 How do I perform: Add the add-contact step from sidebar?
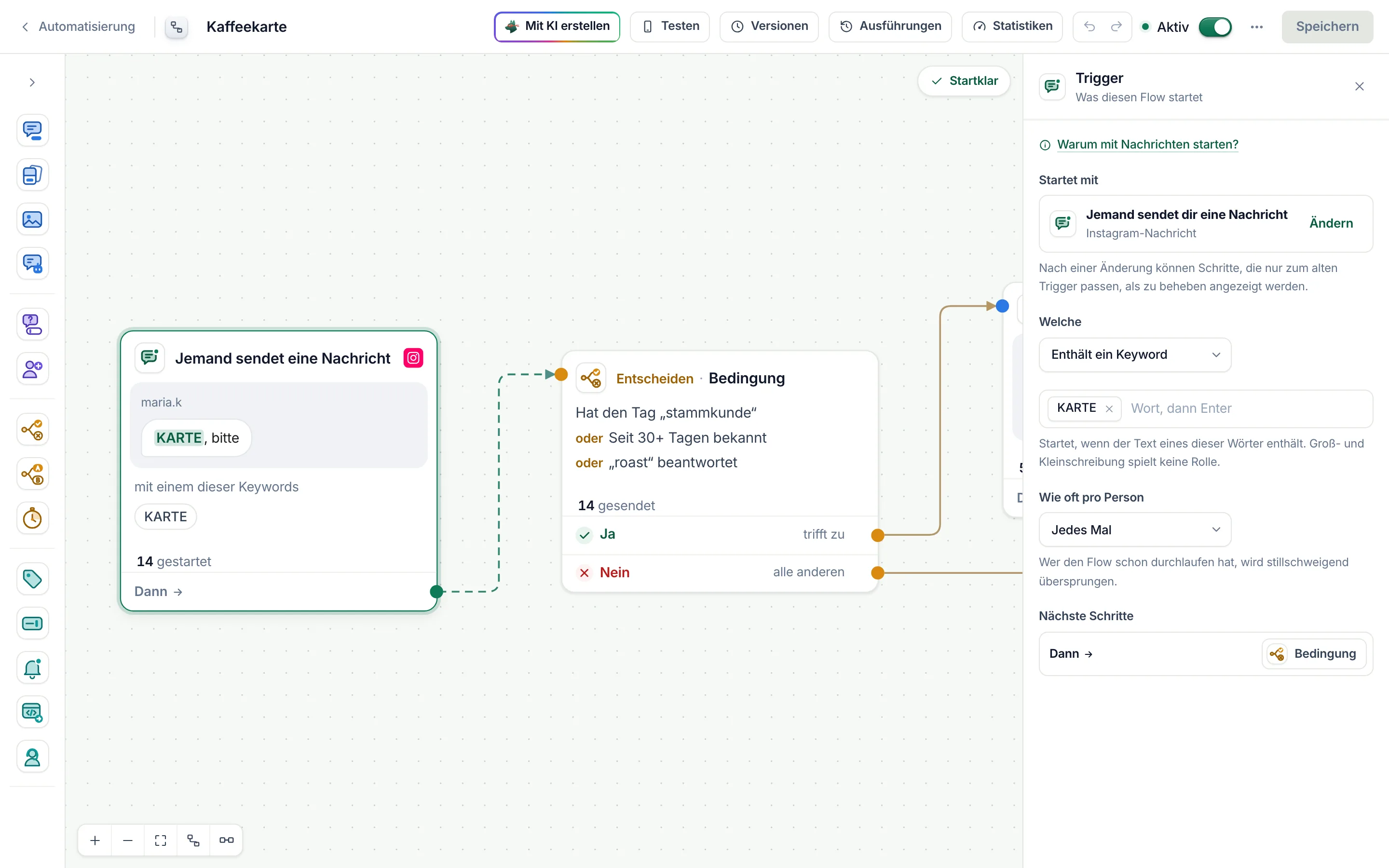pyautogui.click(x=32, y=368)
